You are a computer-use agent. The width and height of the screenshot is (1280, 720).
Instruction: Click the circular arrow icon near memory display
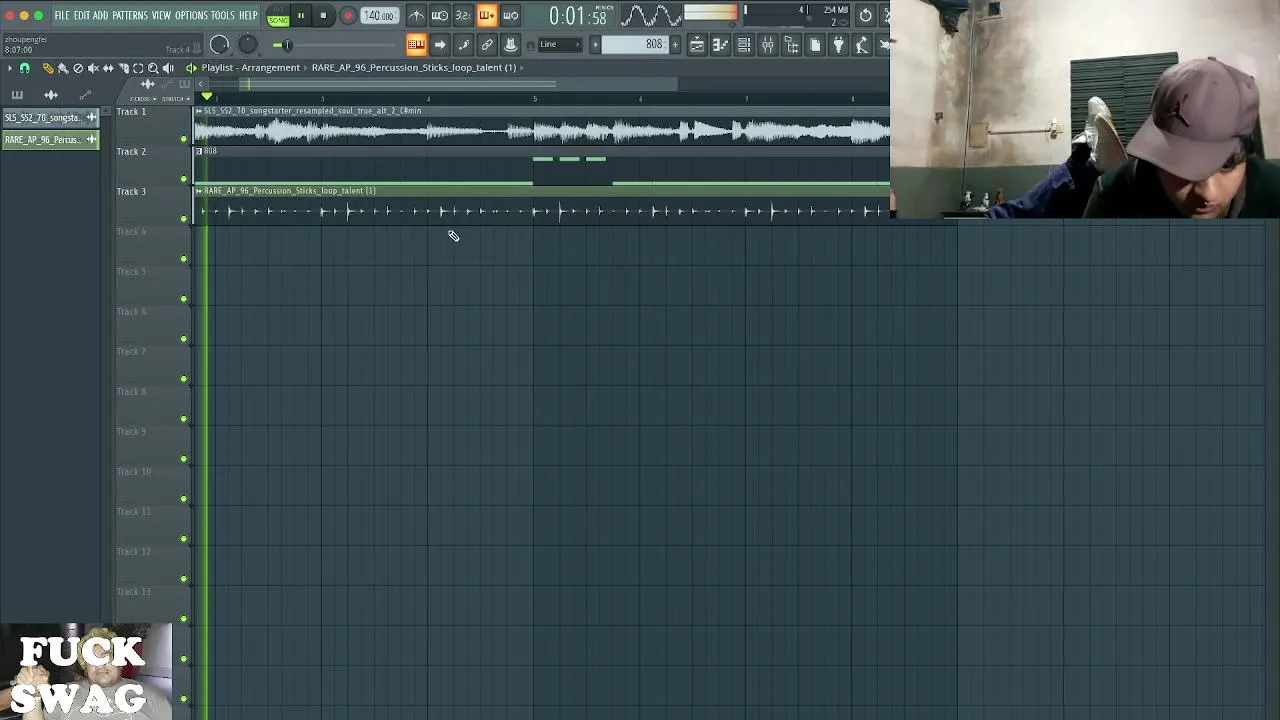pyautogui.click(x=865, y=15)
